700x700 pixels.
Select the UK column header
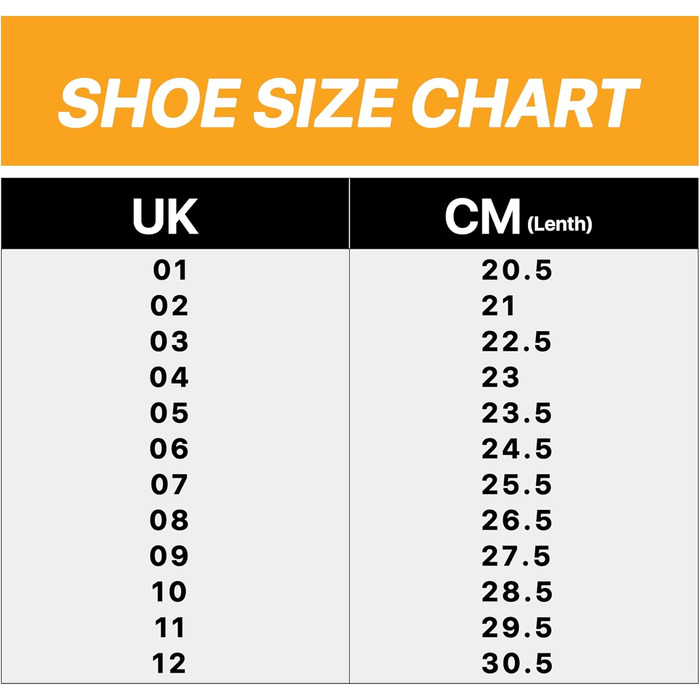click(x=165, y=217)
